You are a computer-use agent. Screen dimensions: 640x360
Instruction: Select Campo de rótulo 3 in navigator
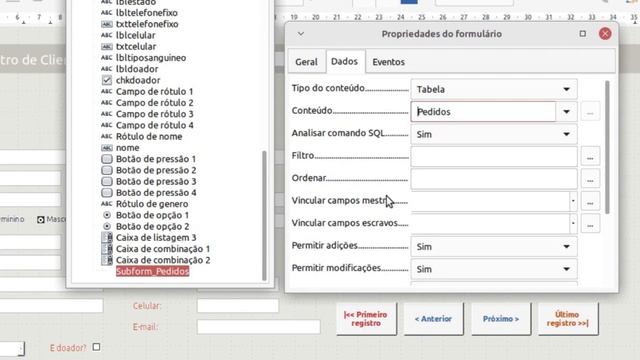coord(147,114)
